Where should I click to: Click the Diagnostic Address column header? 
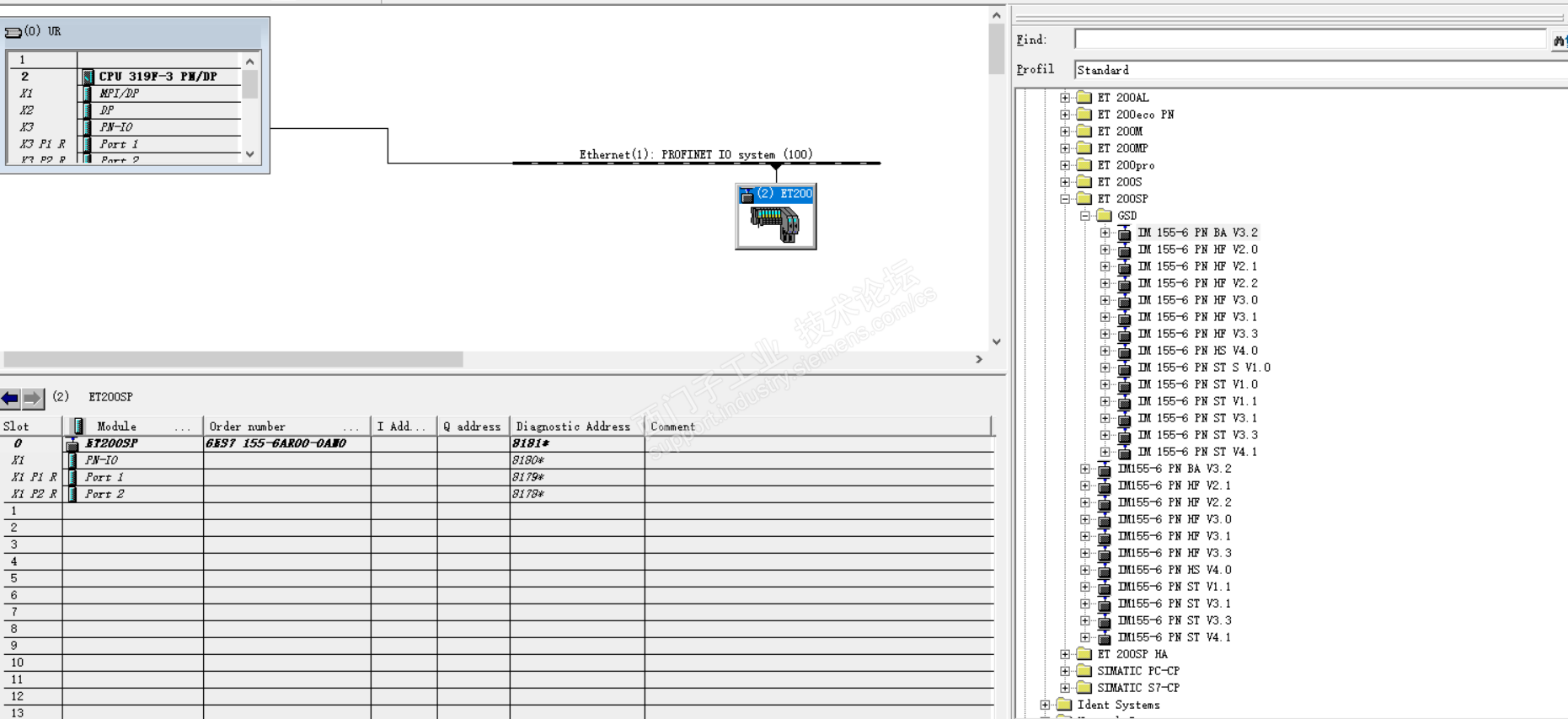point(576,427)
